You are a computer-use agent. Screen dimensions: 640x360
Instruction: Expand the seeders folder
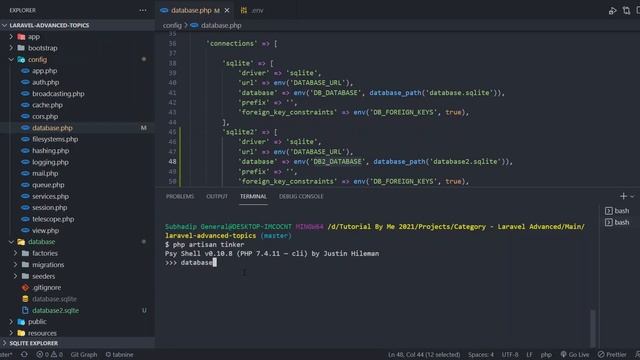43,276
